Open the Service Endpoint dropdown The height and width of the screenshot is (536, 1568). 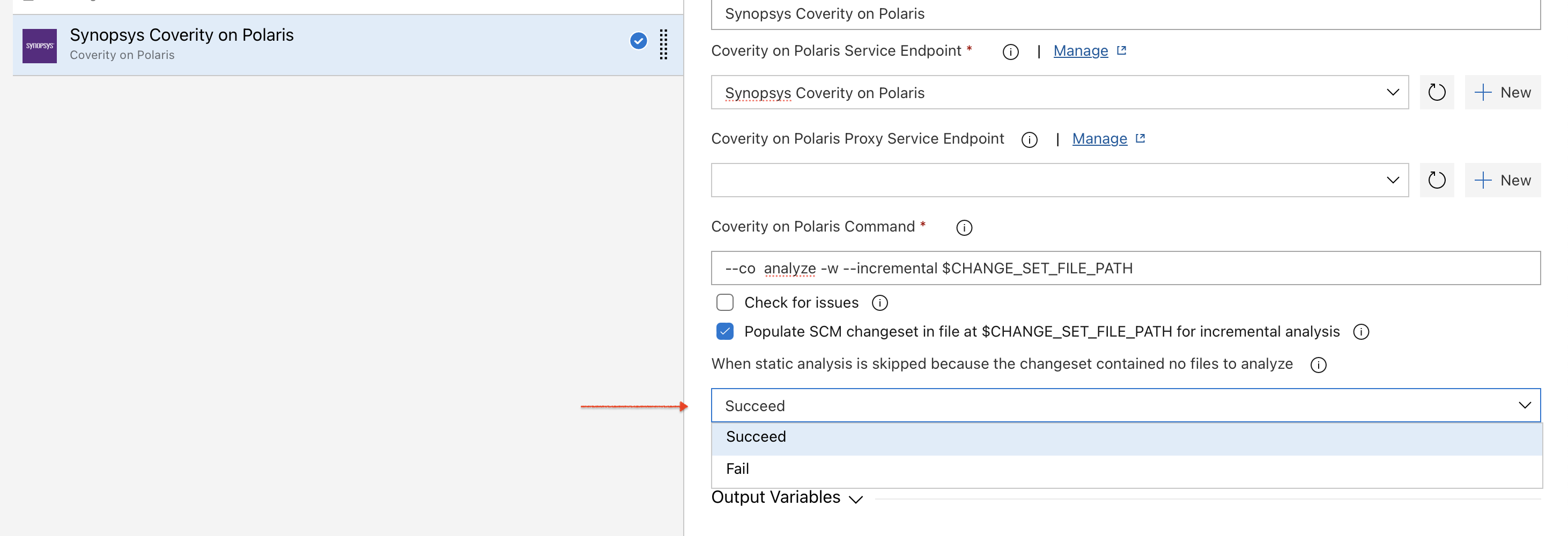click(1059, 93)
